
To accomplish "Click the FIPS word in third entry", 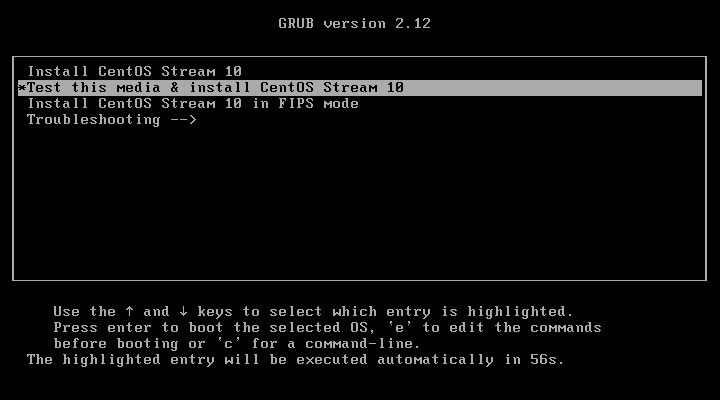I will click(x=296, y=104).
